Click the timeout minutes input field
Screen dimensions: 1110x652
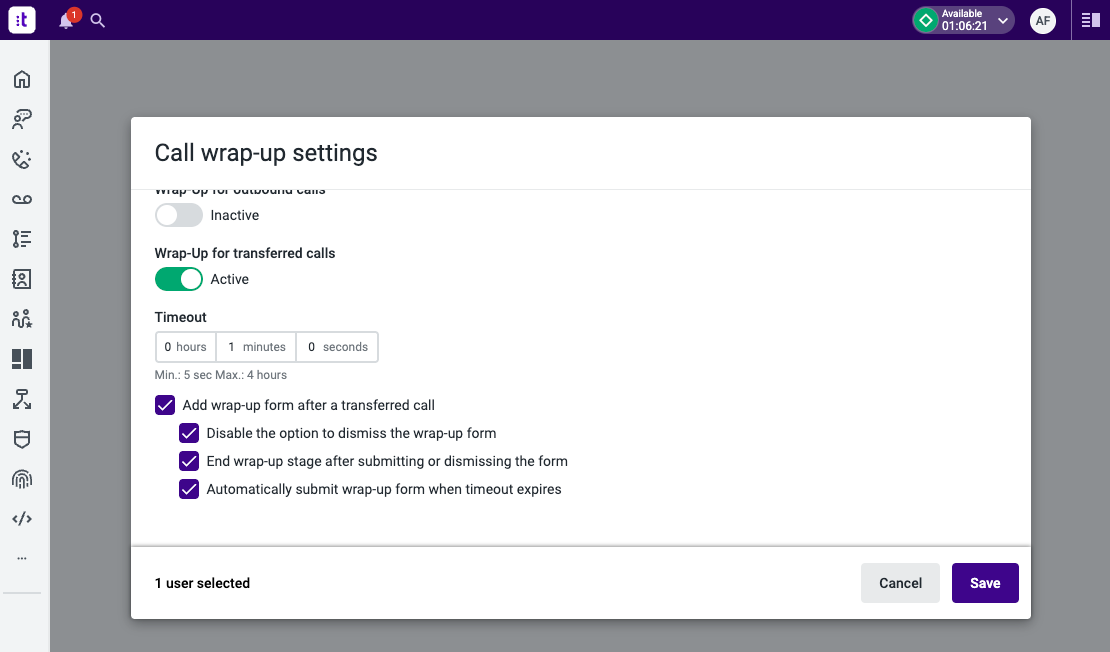(256, 347)
